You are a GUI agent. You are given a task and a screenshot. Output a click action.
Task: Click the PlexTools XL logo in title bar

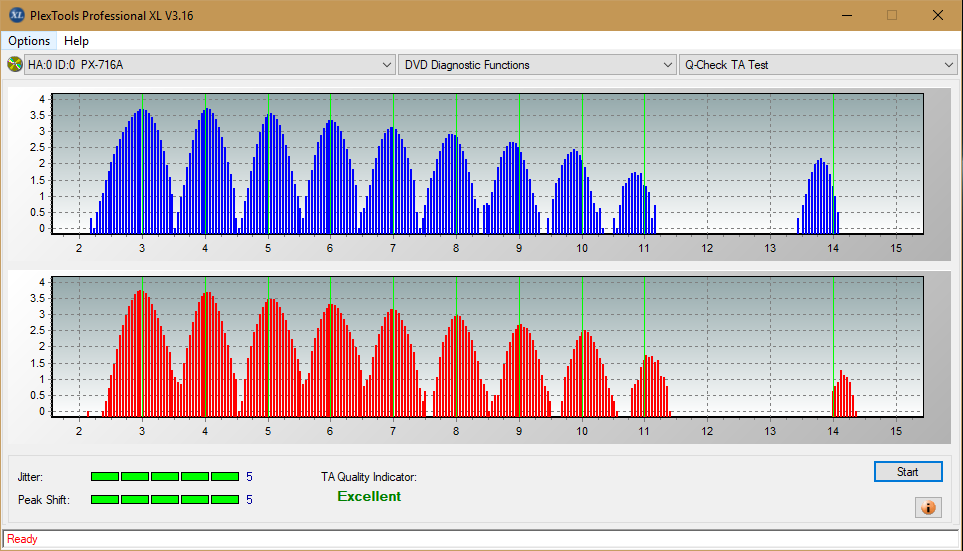[17, 15]
